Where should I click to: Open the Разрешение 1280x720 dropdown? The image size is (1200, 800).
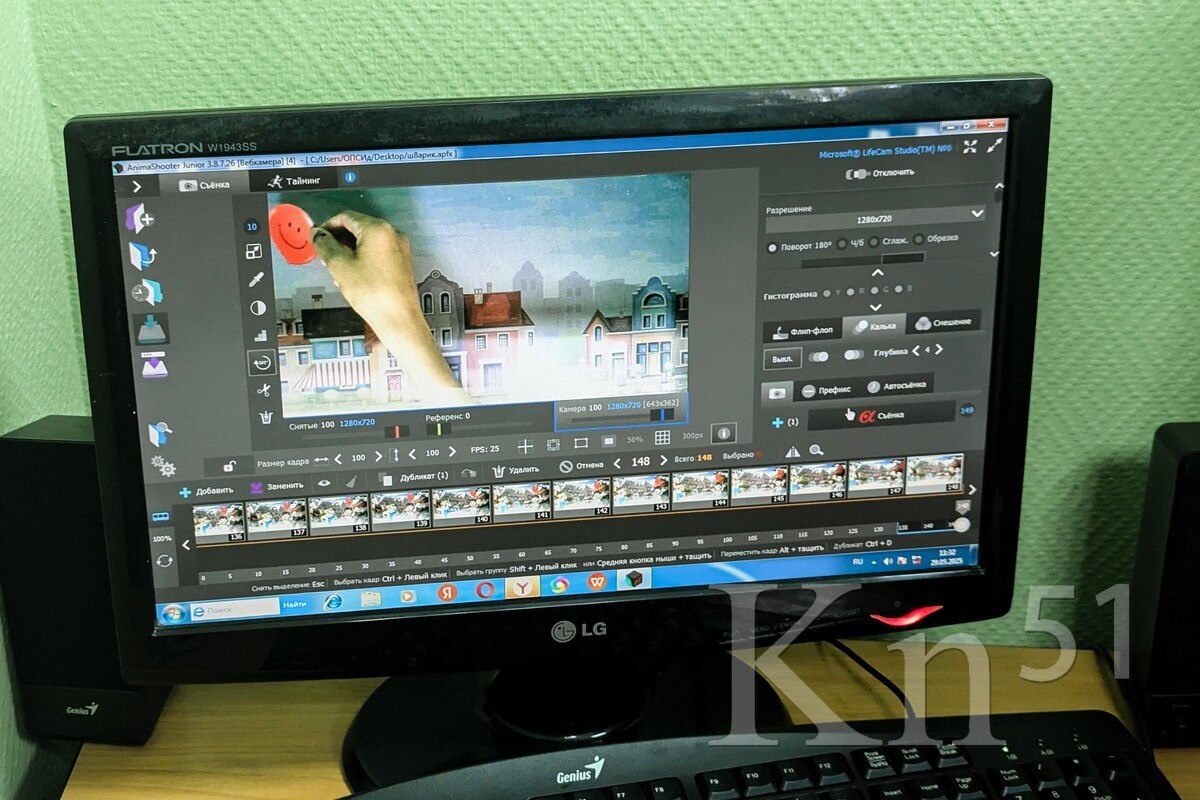click(875, 217)
